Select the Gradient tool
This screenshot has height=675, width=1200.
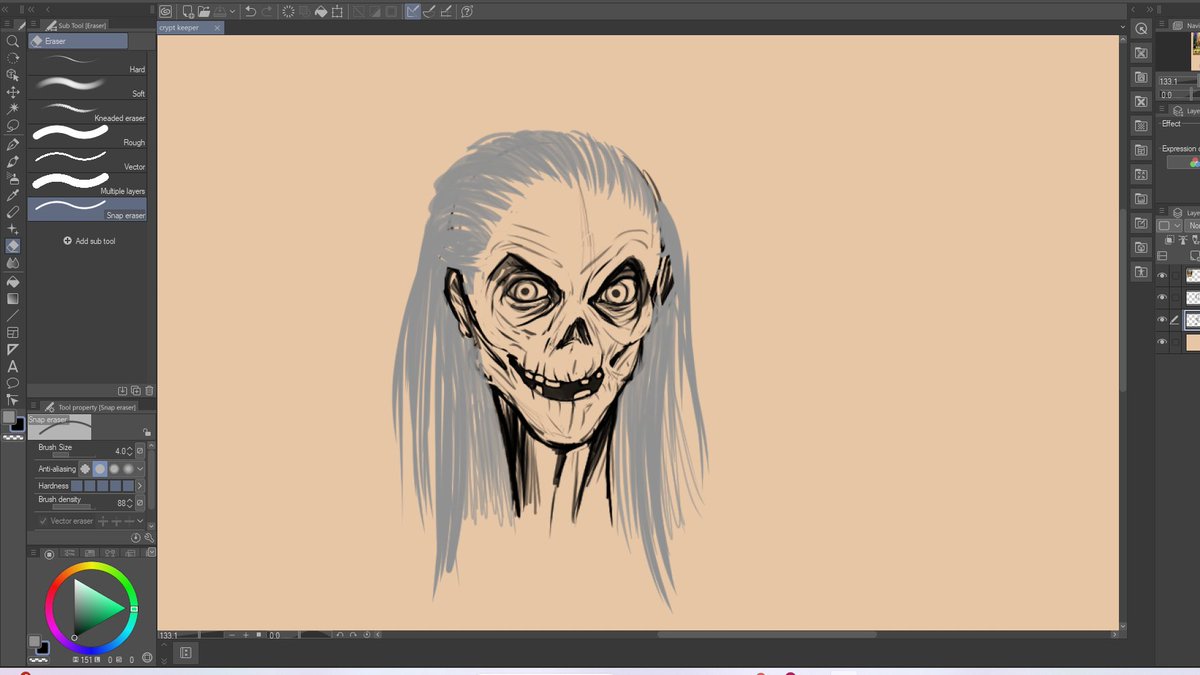click(13, 298)
